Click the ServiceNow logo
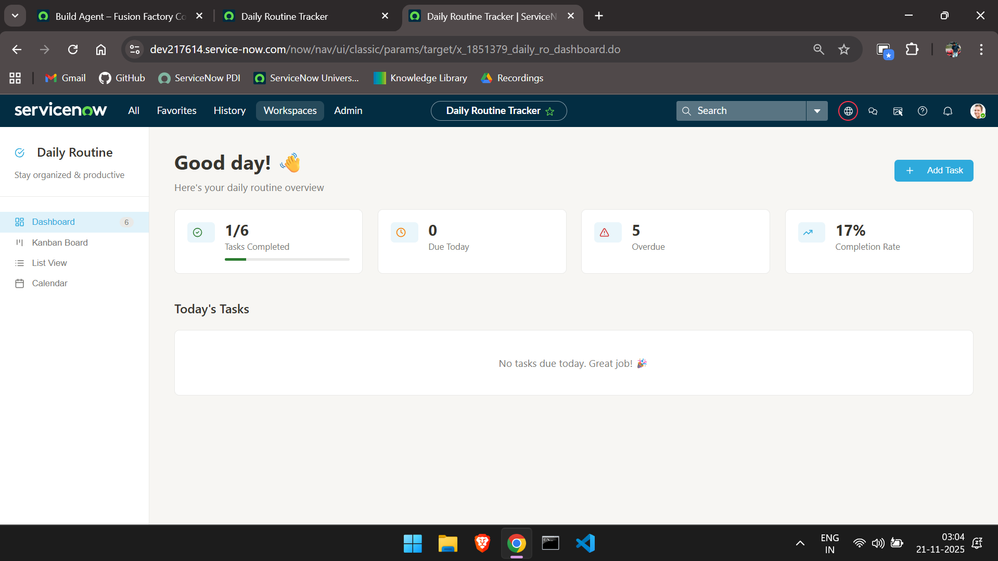The height and width of the screenshot is (561, 998). point(60,110)
